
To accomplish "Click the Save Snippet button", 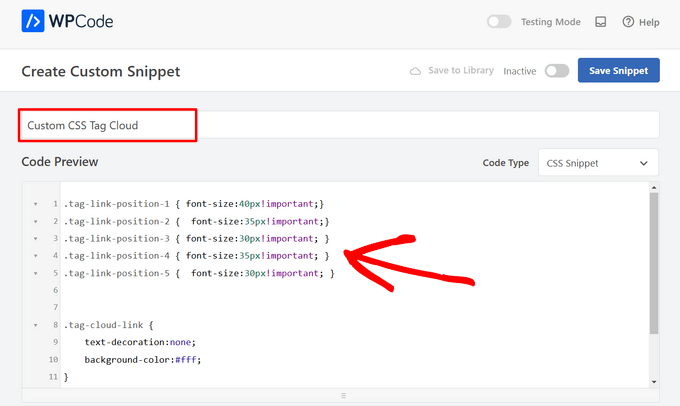I will coord(618,70).
